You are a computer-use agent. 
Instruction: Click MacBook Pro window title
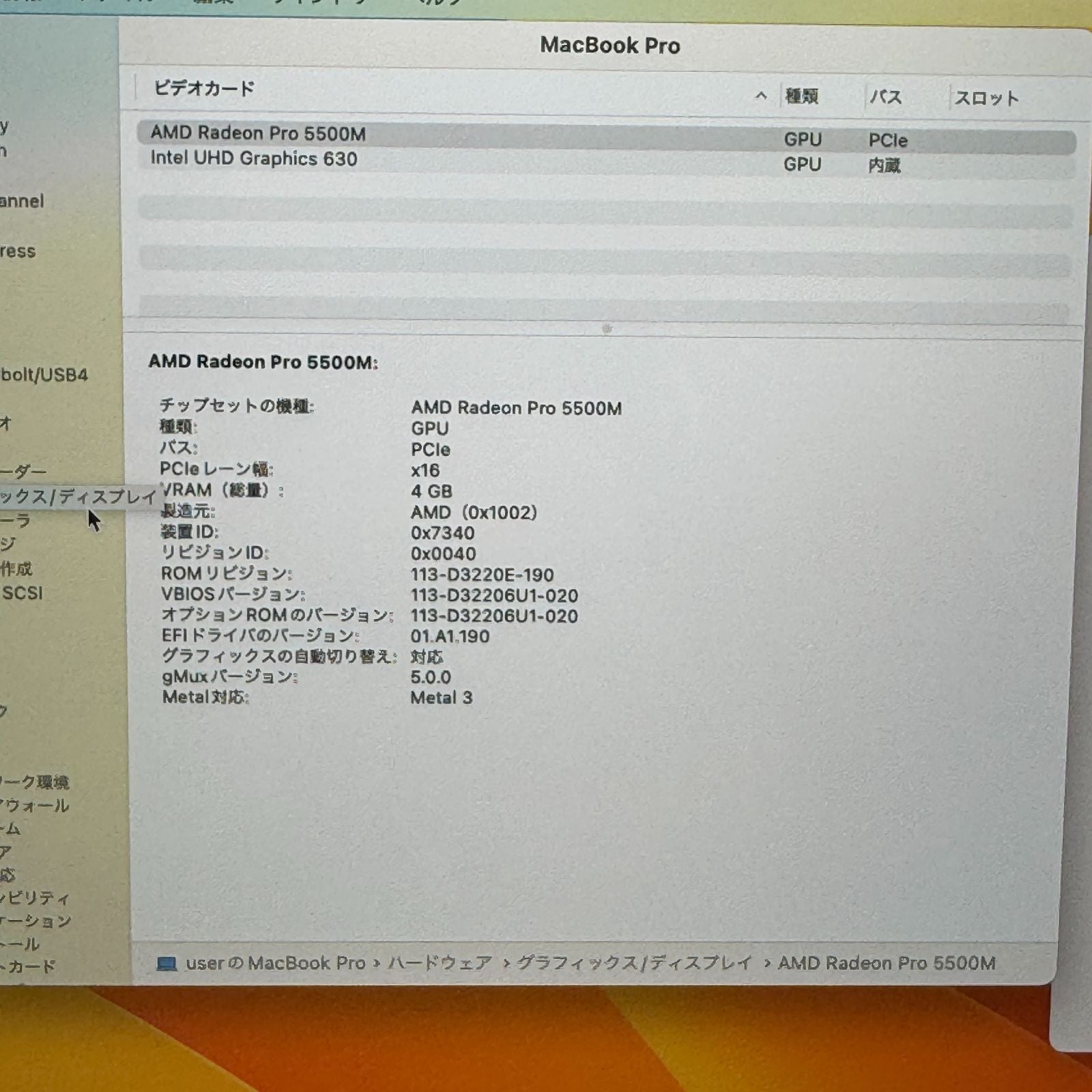(609, 46)
